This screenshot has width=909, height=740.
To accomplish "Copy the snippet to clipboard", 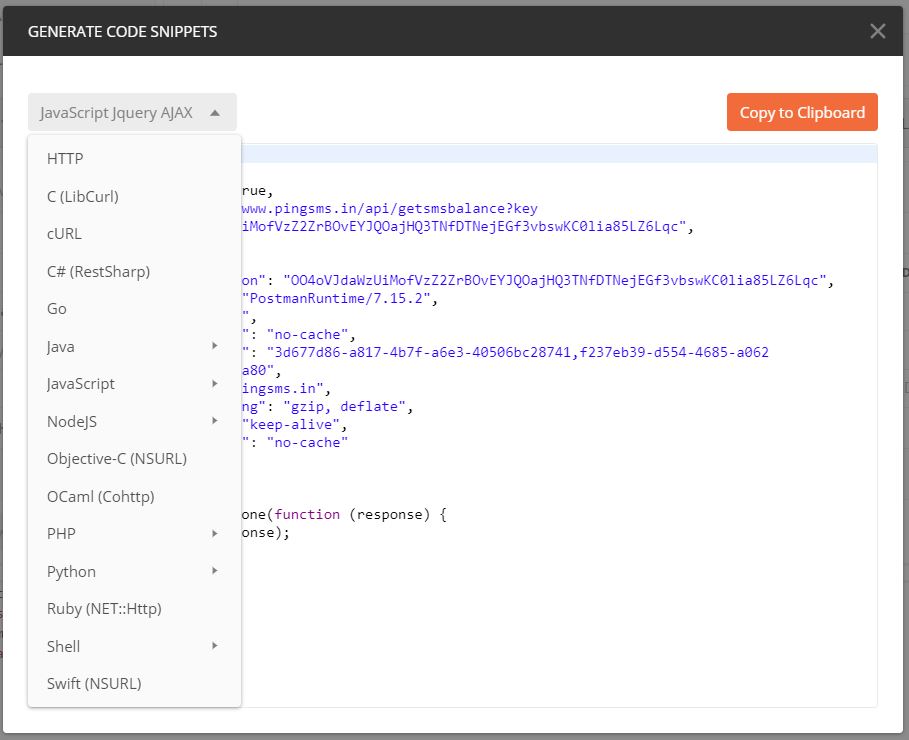I will (x=802, y=112).
